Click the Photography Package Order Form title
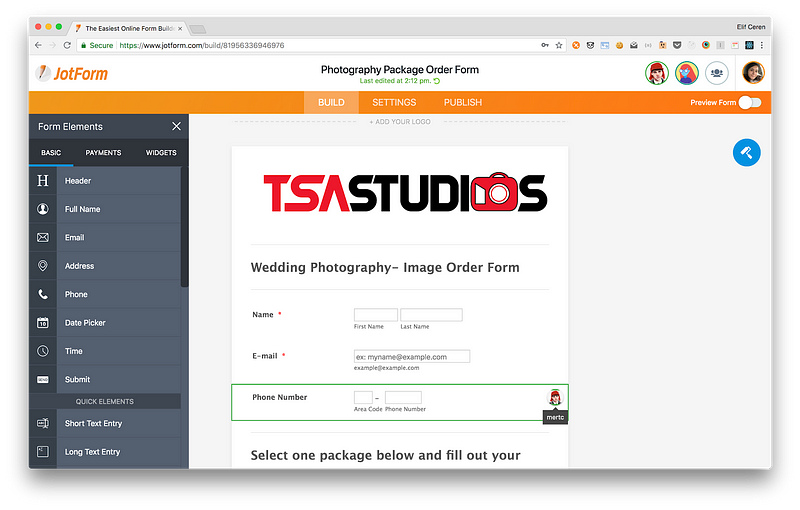Screen dimensions: 800x510 coord(399,69)
